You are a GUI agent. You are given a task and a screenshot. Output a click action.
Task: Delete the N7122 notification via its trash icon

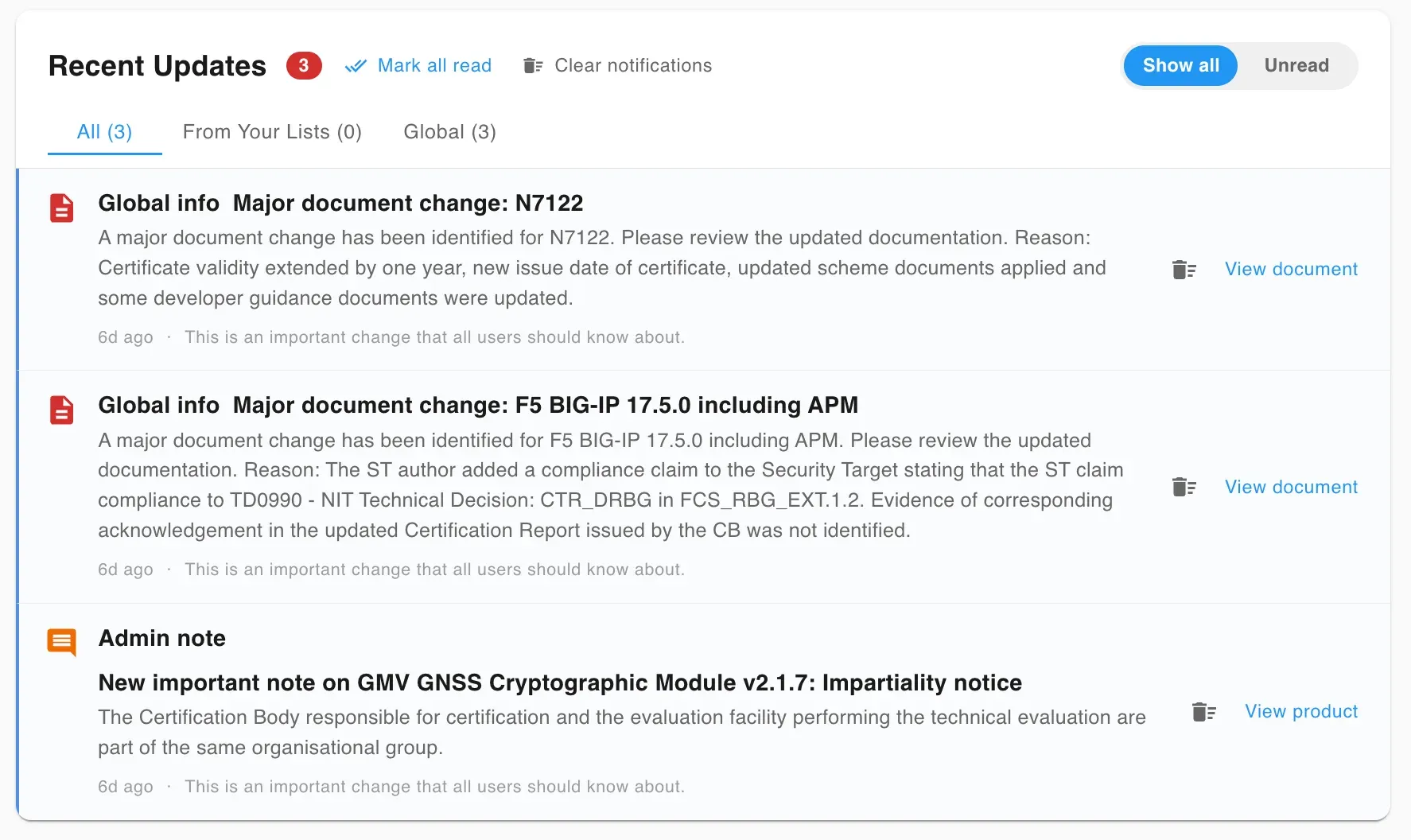pyautogui.click(x=1184, y=269)
